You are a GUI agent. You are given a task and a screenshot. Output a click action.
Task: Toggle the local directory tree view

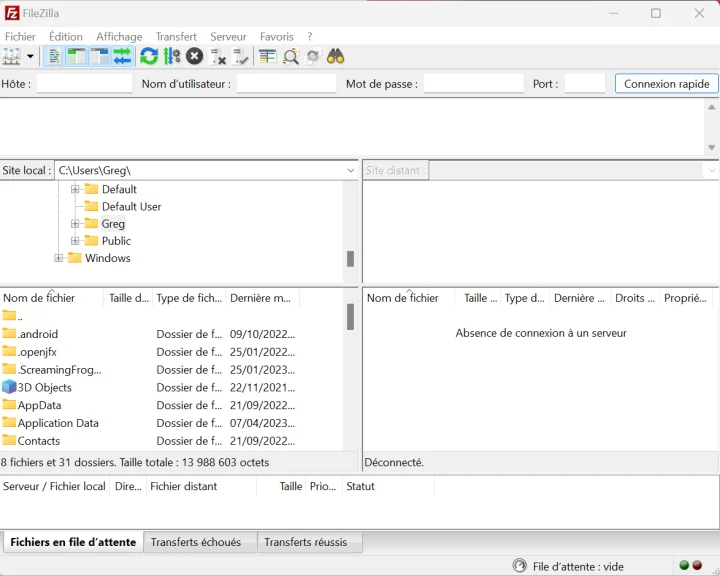(x=77, y=57)
